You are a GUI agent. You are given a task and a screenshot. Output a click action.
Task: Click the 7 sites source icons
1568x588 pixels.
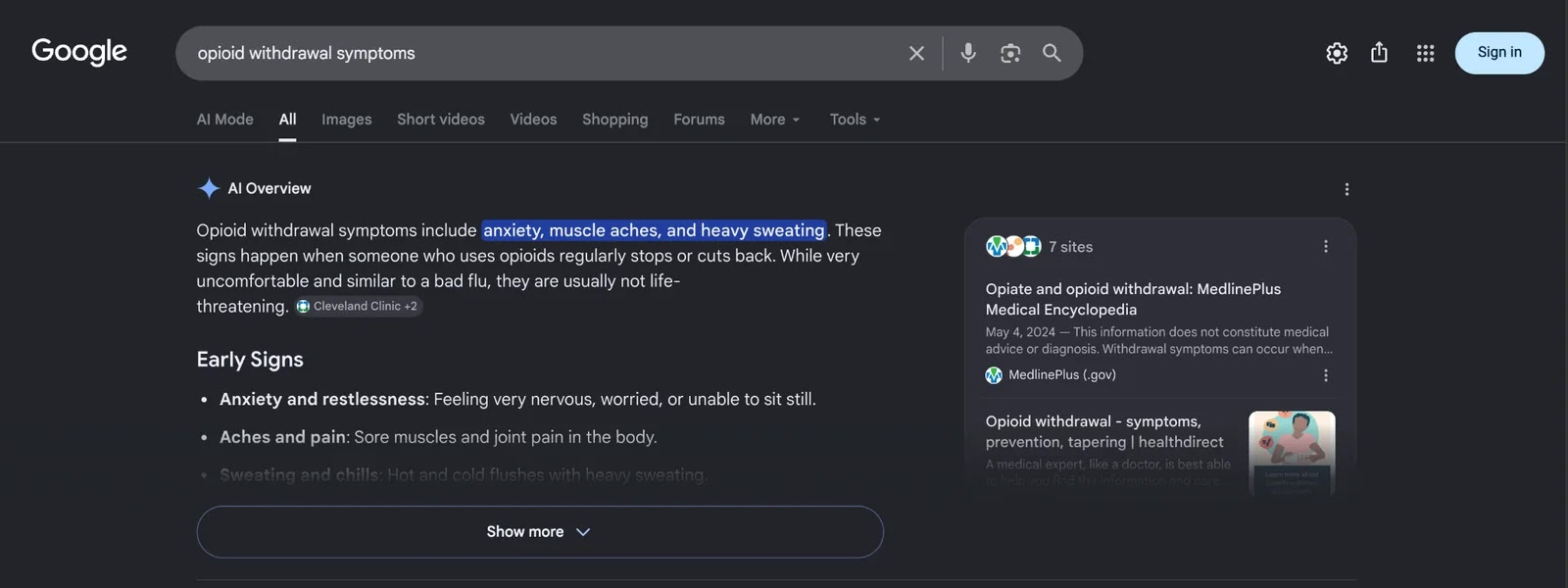[x=1013, y=246]
